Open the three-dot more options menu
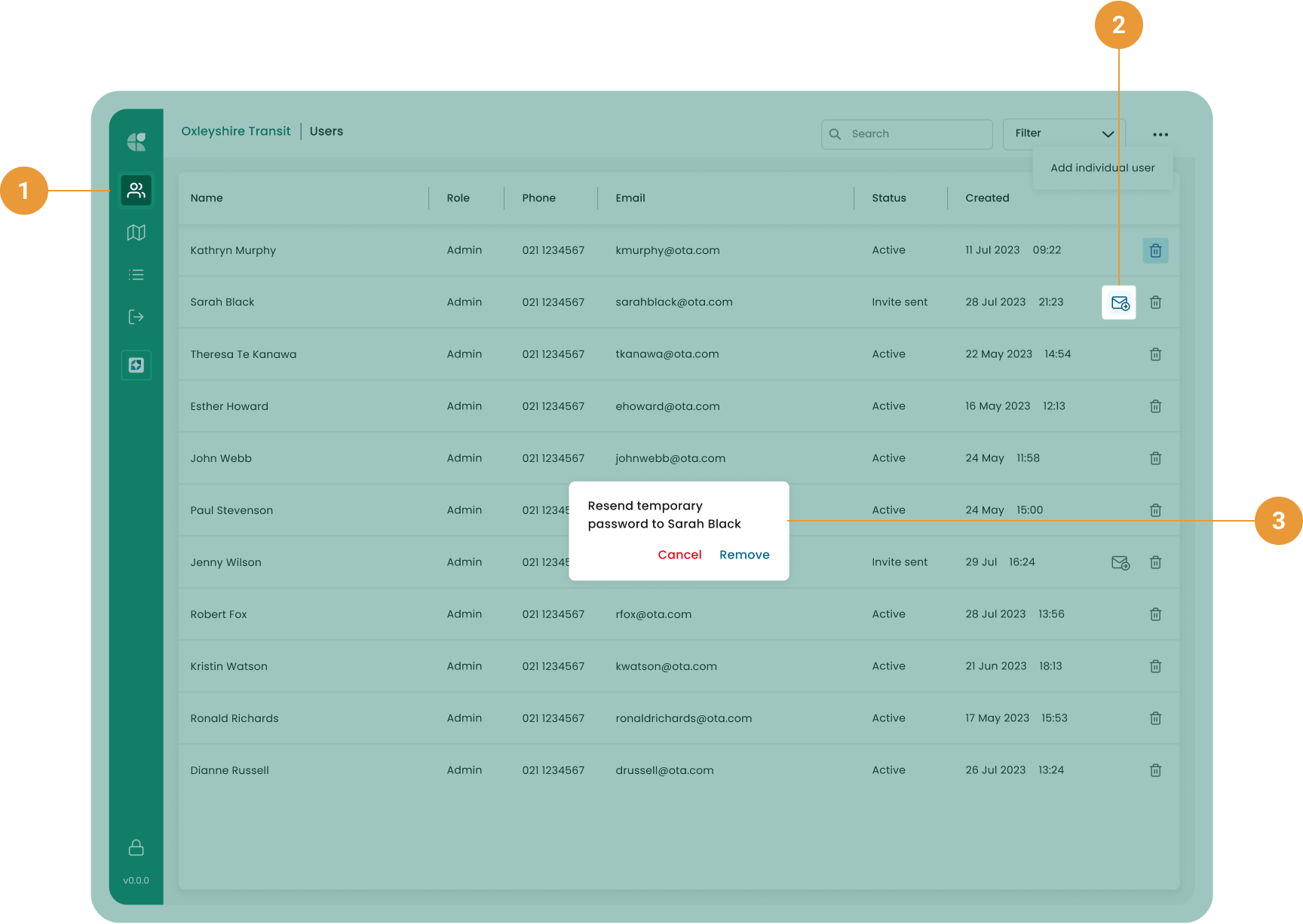The width and height of the screenshot is (1303, 924). coord(1160,135)
